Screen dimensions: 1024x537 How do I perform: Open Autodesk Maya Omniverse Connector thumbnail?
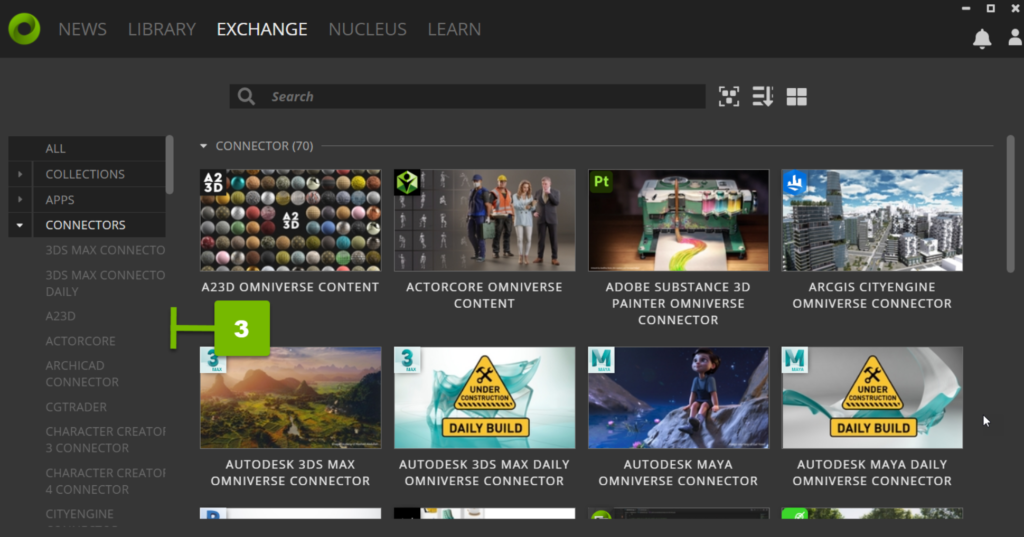coord(678,397)
